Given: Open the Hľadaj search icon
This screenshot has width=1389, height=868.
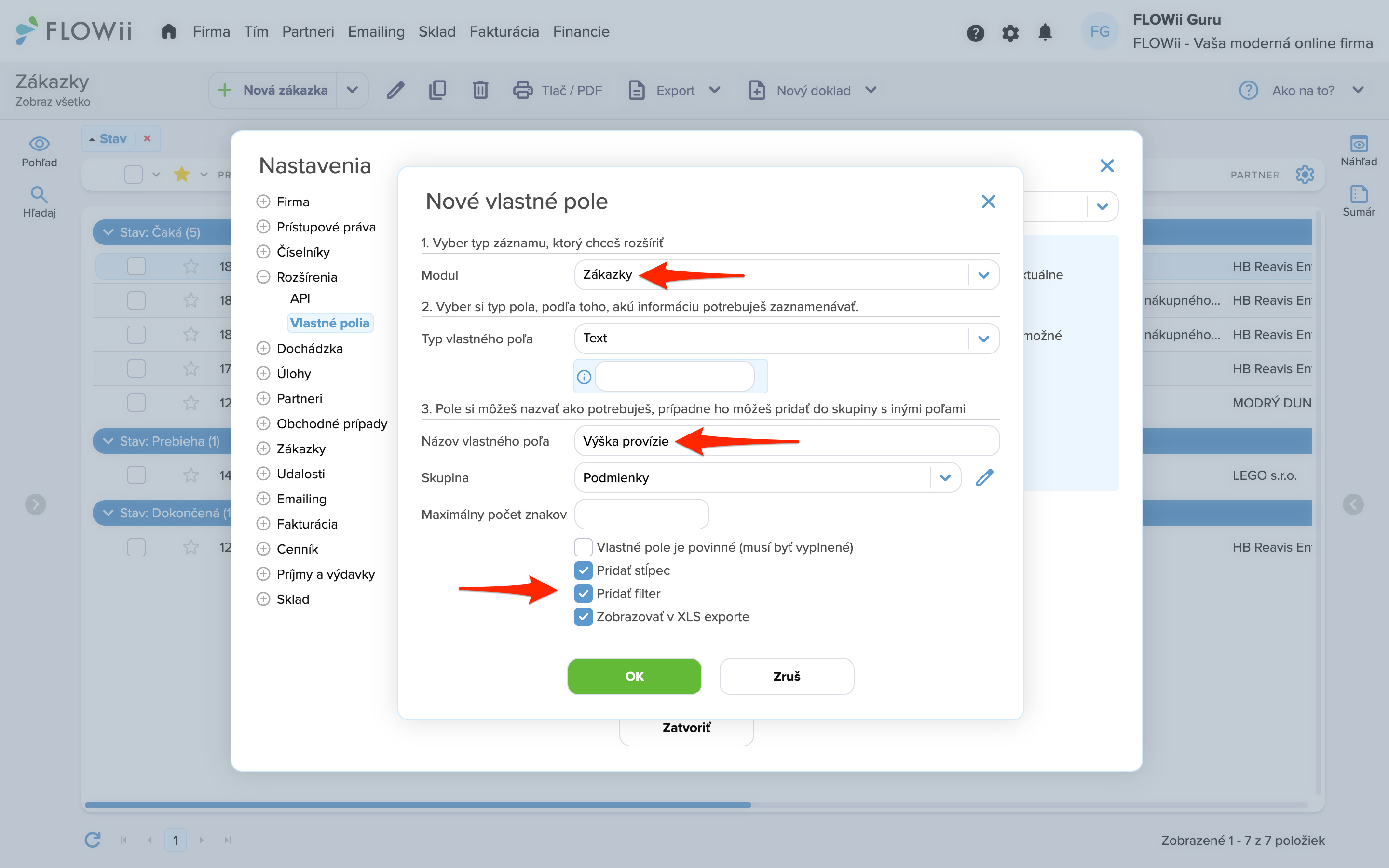Looking at the screenshot, I should 39,202.
